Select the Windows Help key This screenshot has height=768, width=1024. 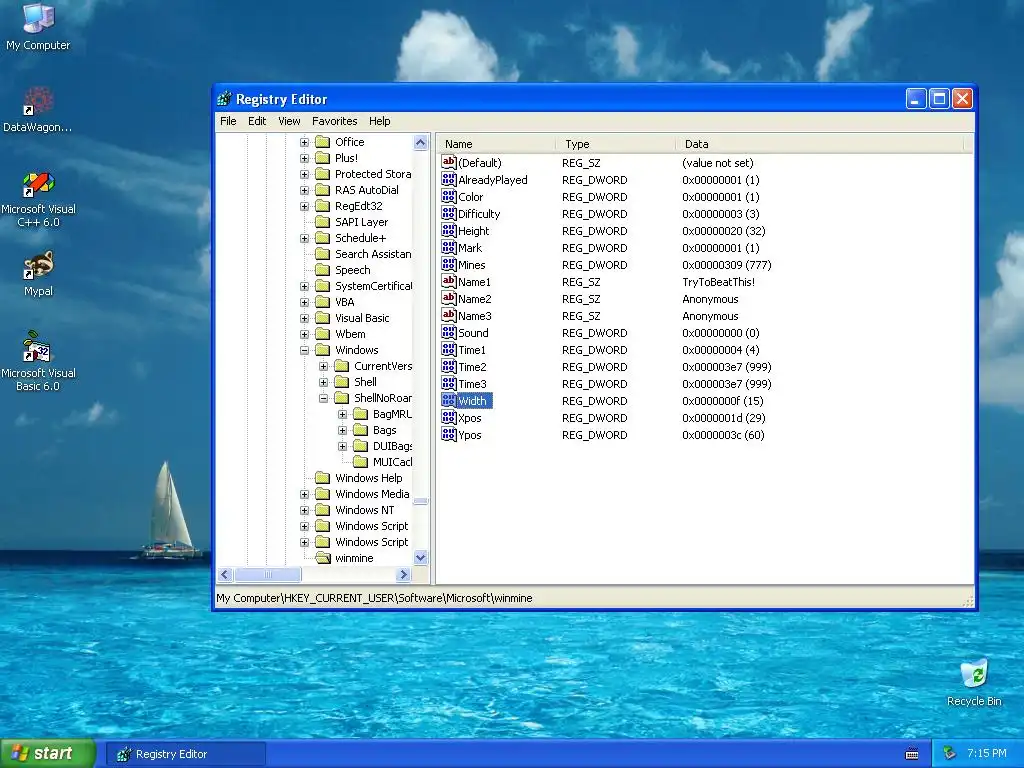point(368,478)
